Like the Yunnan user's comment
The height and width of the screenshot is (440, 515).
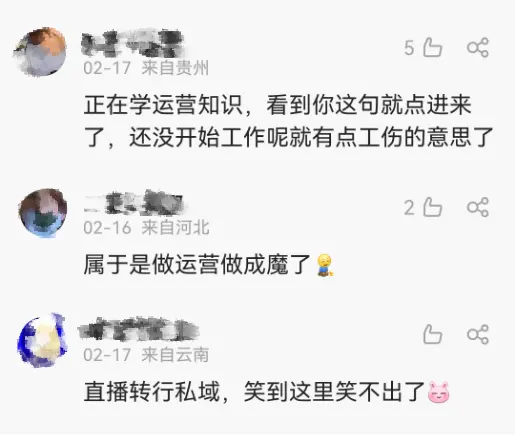tap(432, 334)
